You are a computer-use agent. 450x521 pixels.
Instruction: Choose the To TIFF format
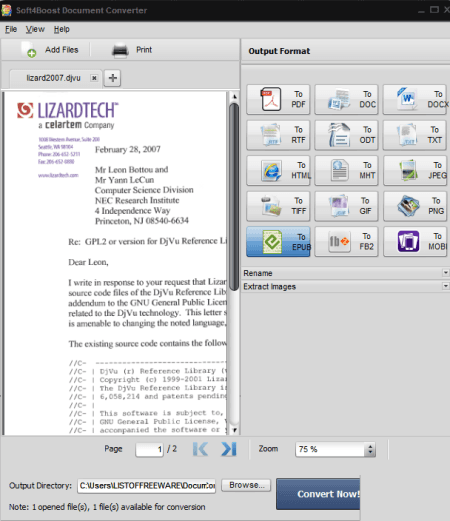tap(278, 206)
